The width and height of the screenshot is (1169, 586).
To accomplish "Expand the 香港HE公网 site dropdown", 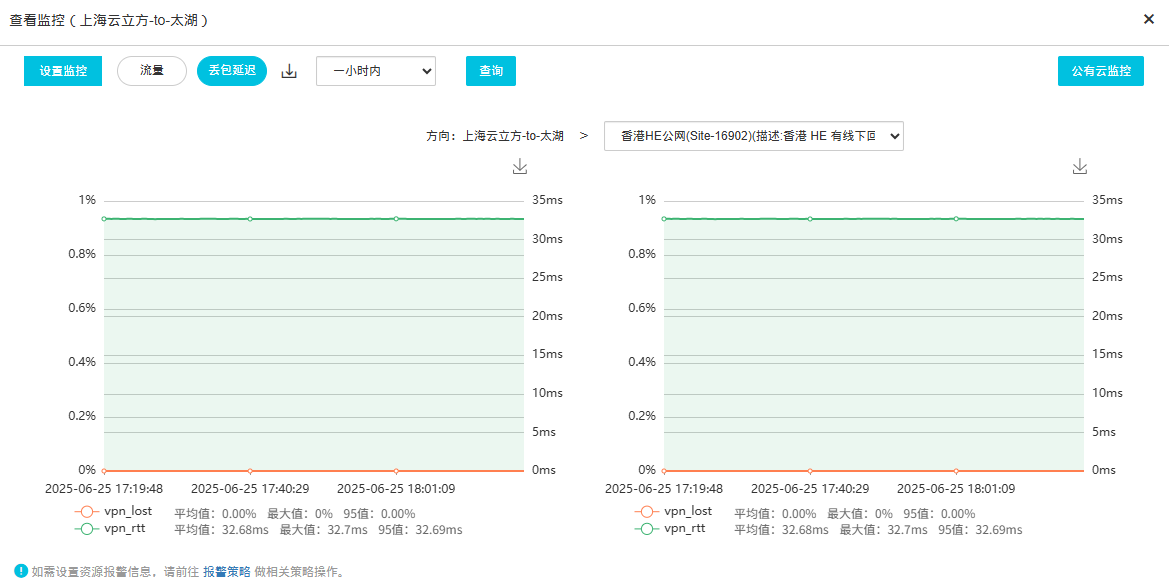I will [754, 136].
